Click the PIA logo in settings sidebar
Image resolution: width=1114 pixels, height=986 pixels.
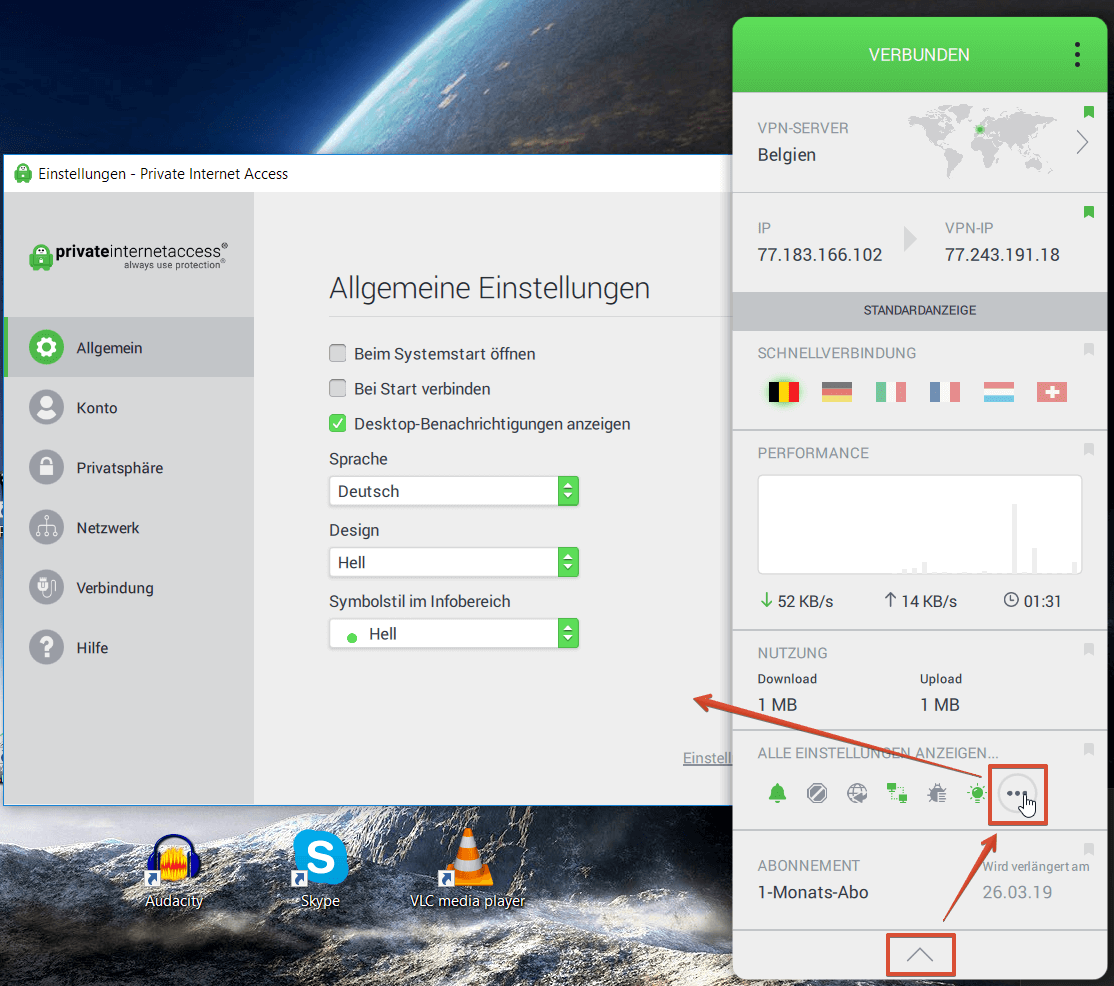129,256
